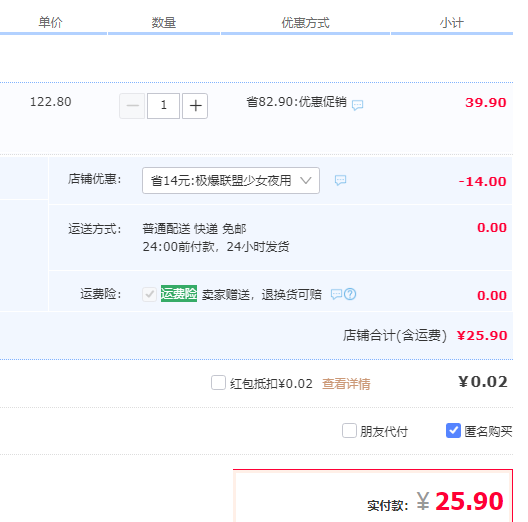Enable the 红包抵扣¥0.02 checkbox

(218, 383)
